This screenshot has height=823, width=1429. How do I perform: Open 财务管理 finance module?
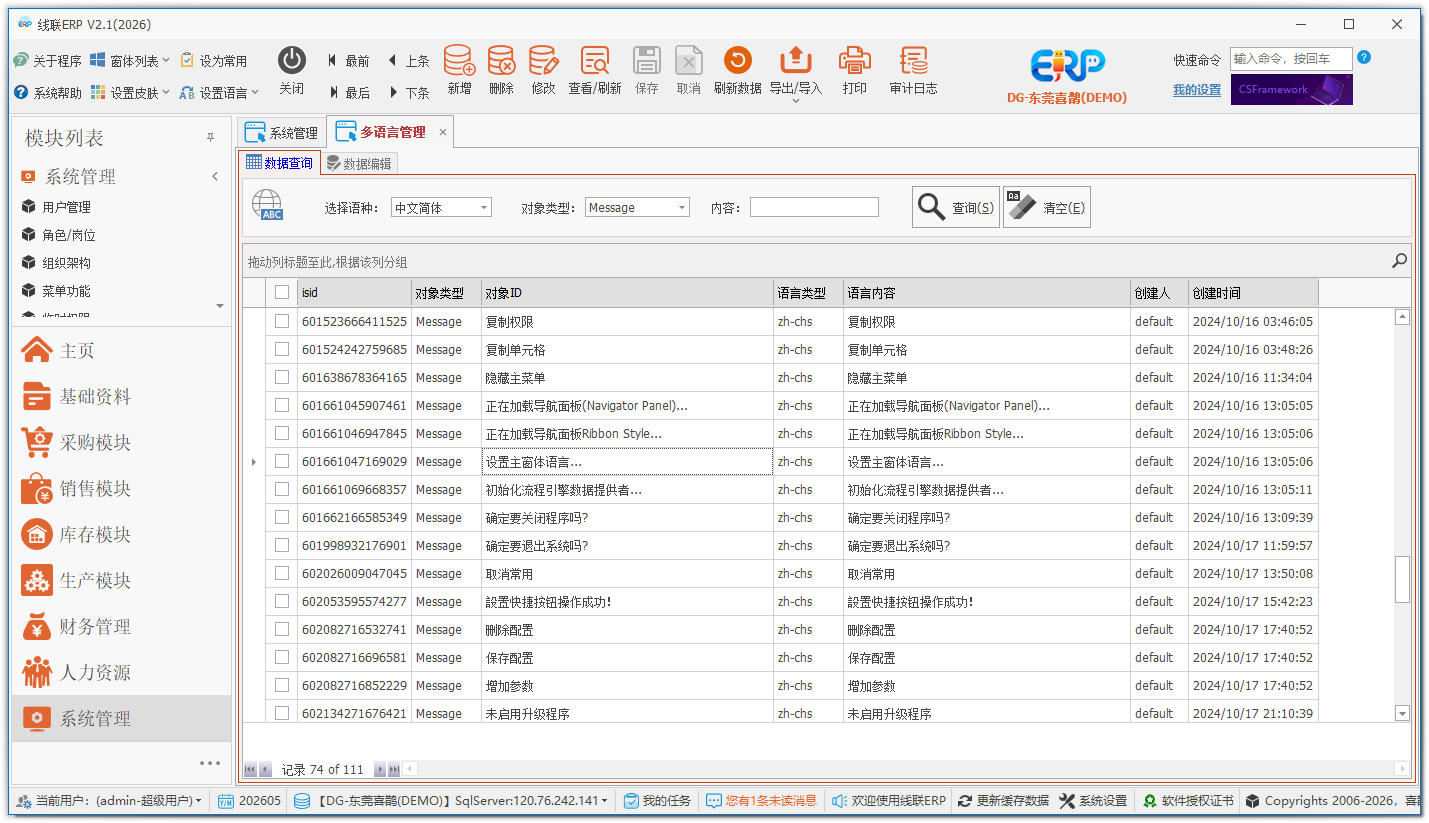(121, 626)
